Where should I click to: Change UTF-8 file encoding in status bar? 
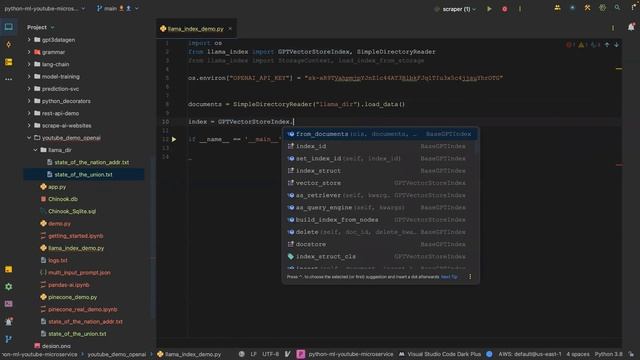pyautogui.click(x=270, y=354)
